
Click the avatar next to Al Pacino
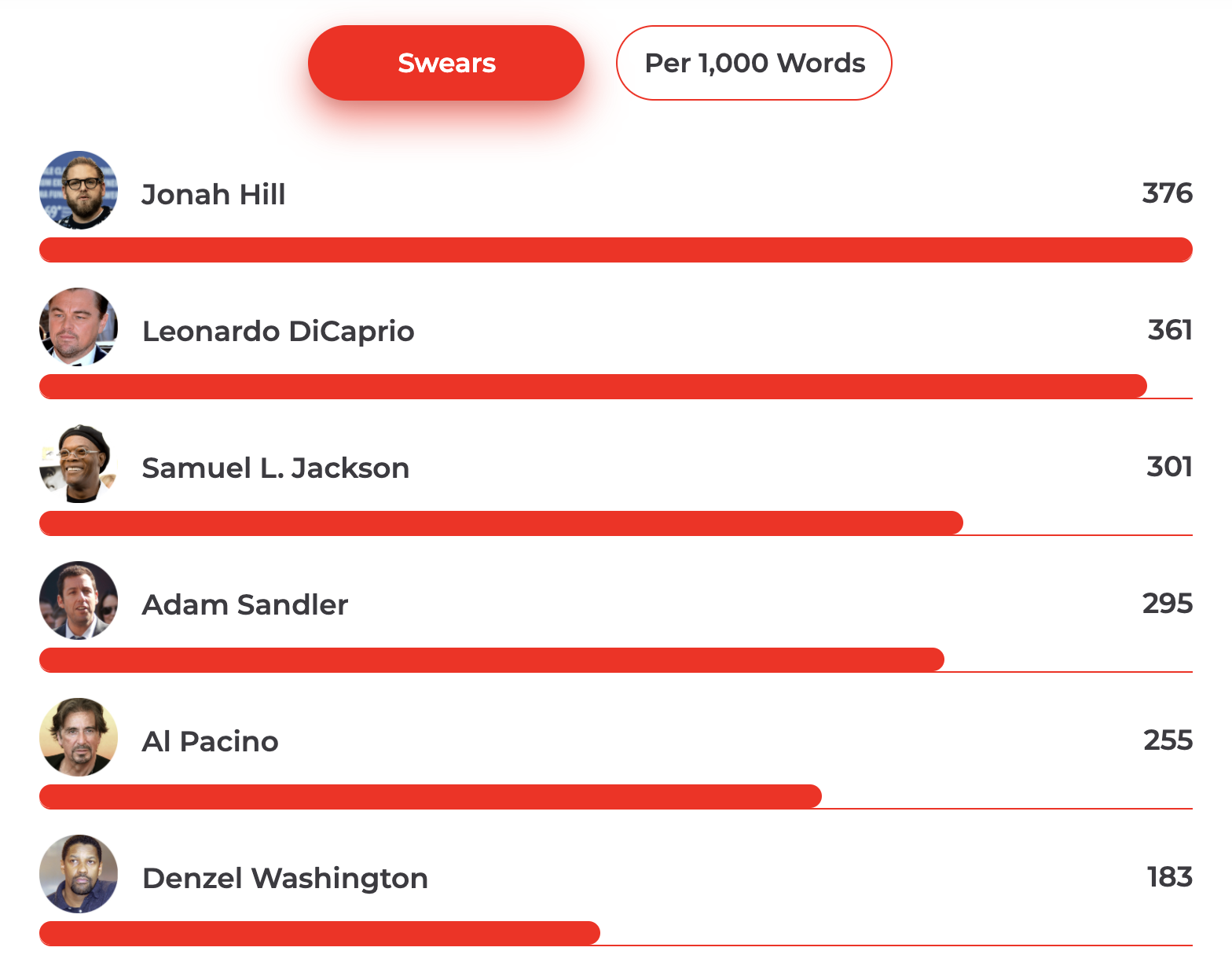click(79, 737)
